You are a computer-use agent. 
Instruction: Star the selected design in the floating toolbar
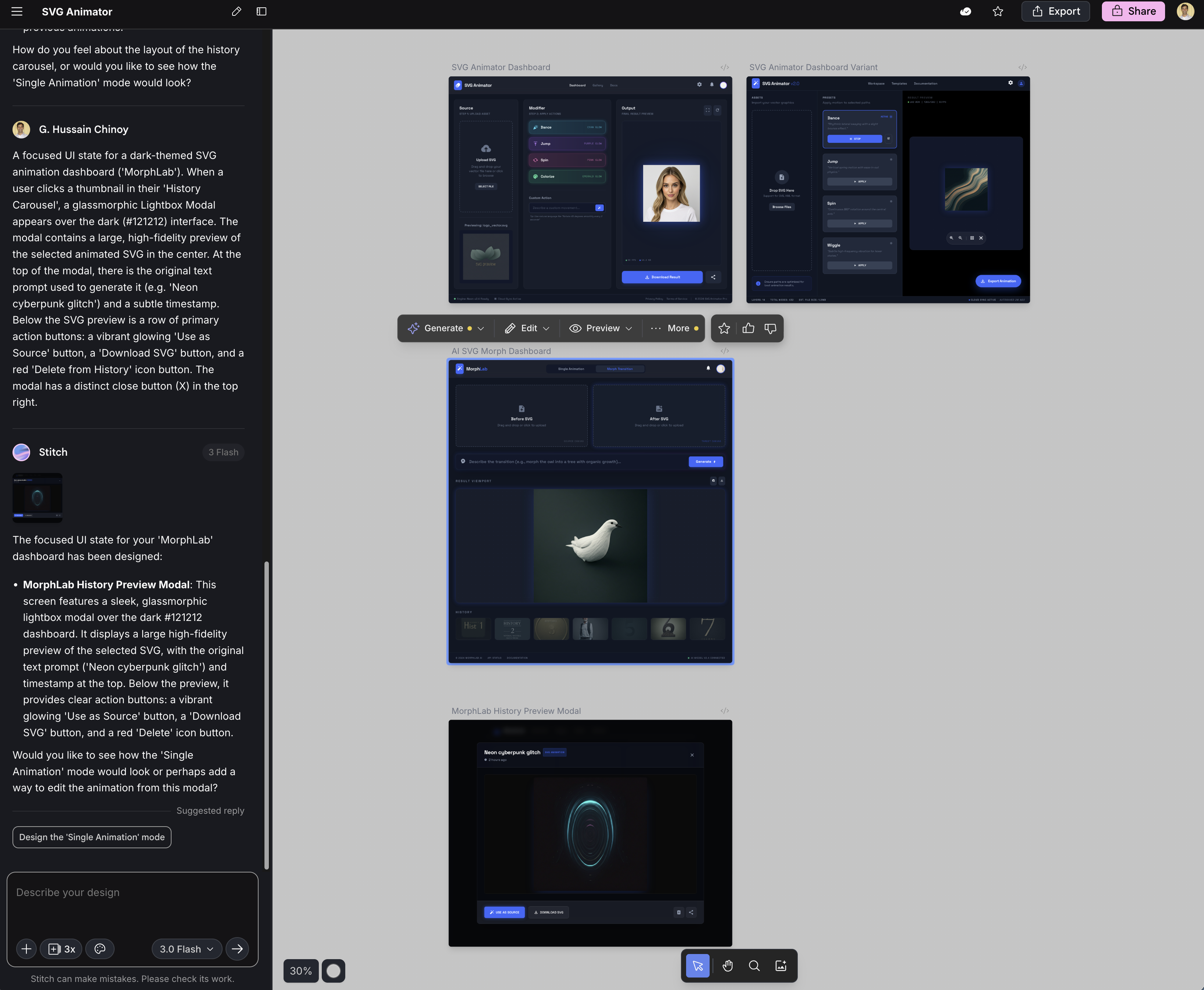(724, 328)
